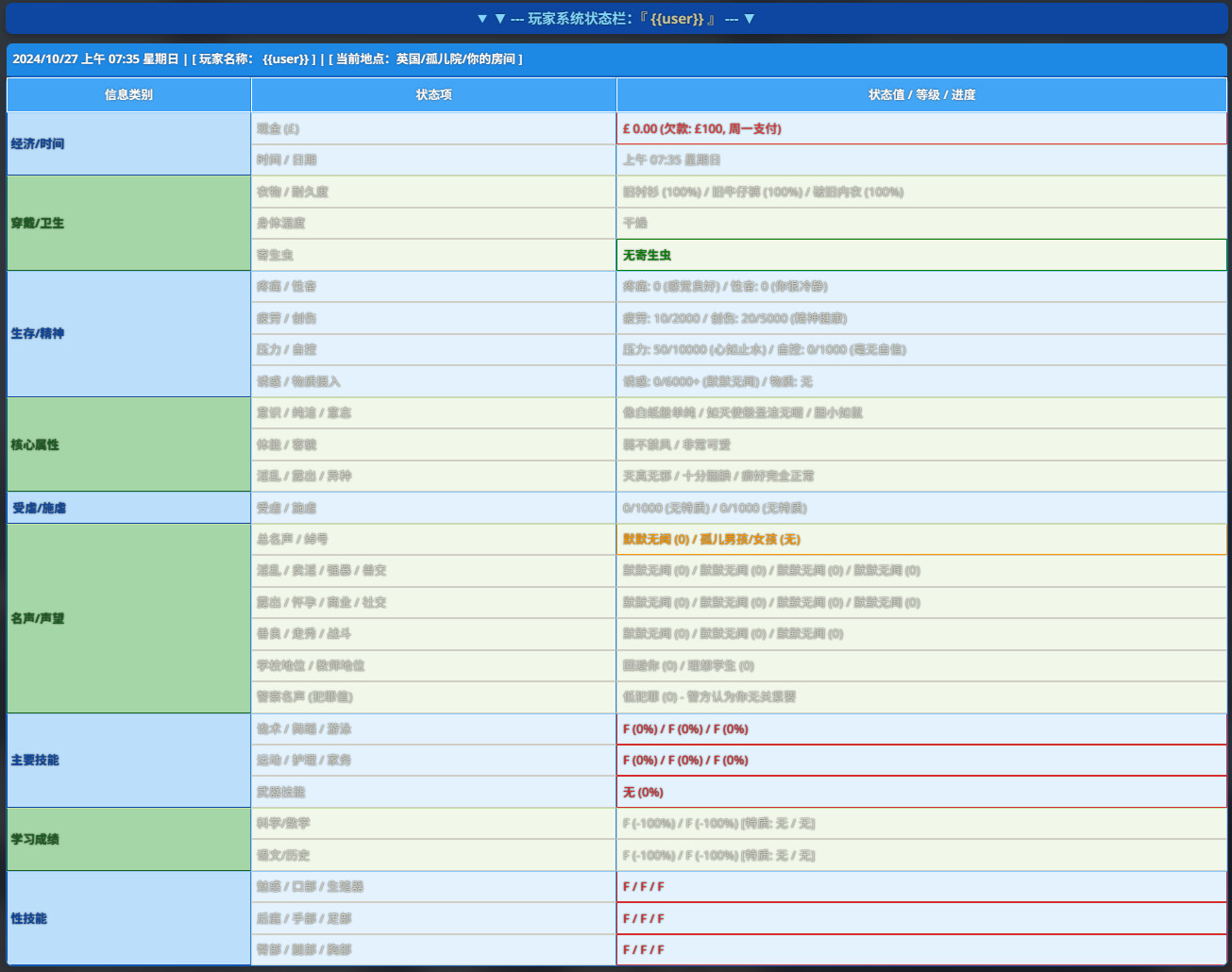Image resolution: width=1232 pixels, height=972 pixels.
Task: Click the 干燥 value cell
Action: tap(921, 224)
